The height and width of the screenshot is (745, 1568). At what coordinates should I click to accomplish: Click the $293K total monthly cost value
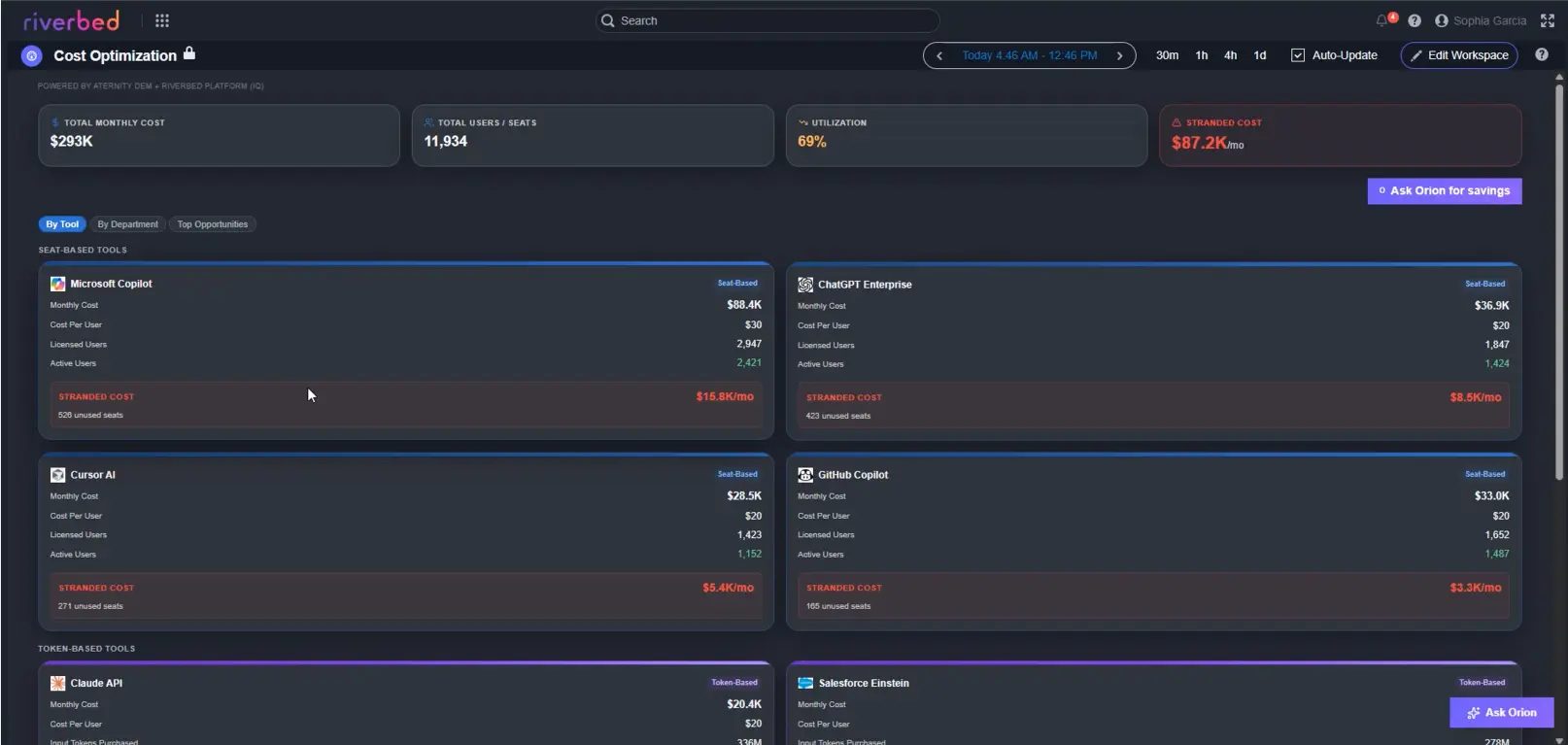coord(72,142)
